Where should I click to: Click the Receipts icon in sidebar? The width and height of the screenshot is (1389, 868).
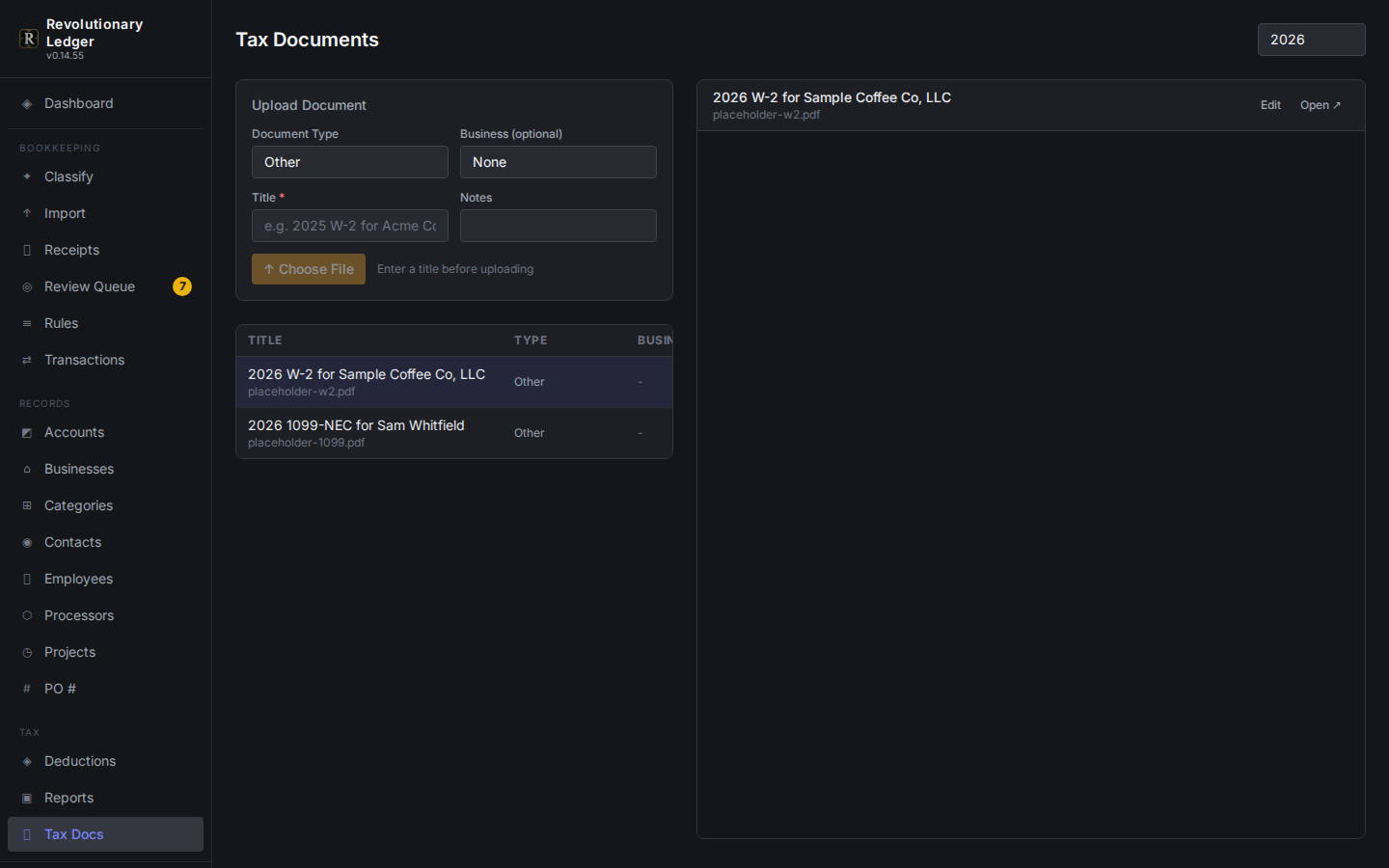(x=27, y=251)
